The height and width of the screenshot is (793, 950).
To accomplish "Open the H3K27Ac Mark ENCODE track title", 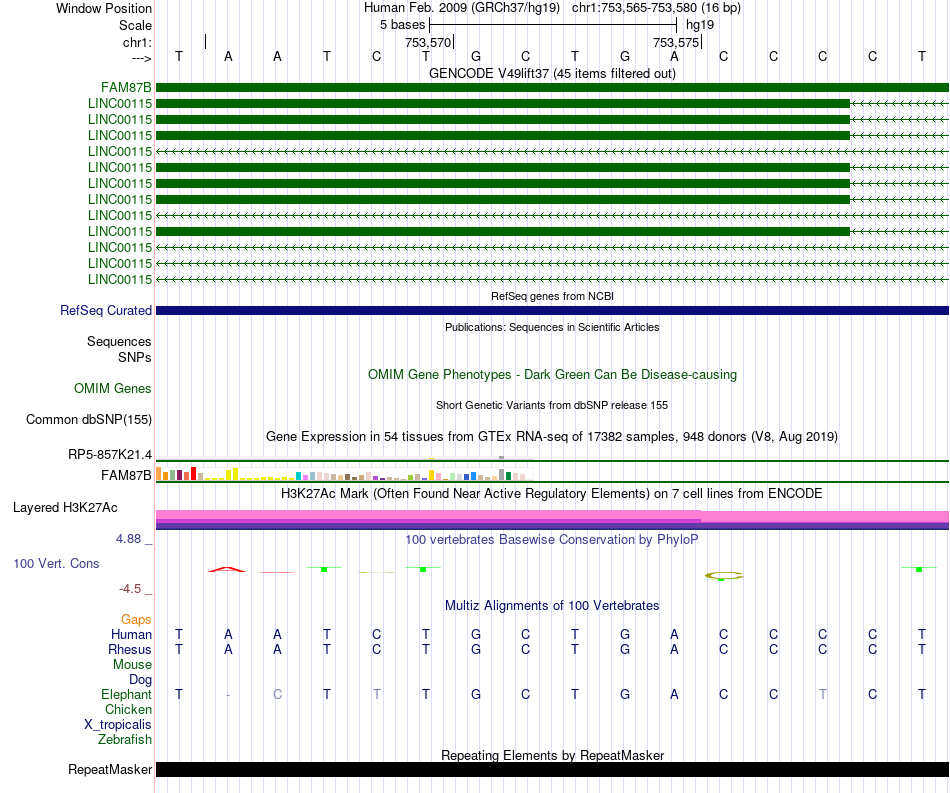I will coord(552,493).
